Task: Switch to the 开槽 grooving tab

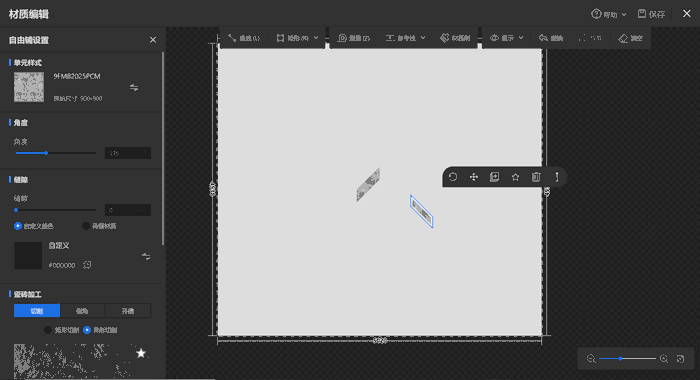Action: click(x=128, y=311)
